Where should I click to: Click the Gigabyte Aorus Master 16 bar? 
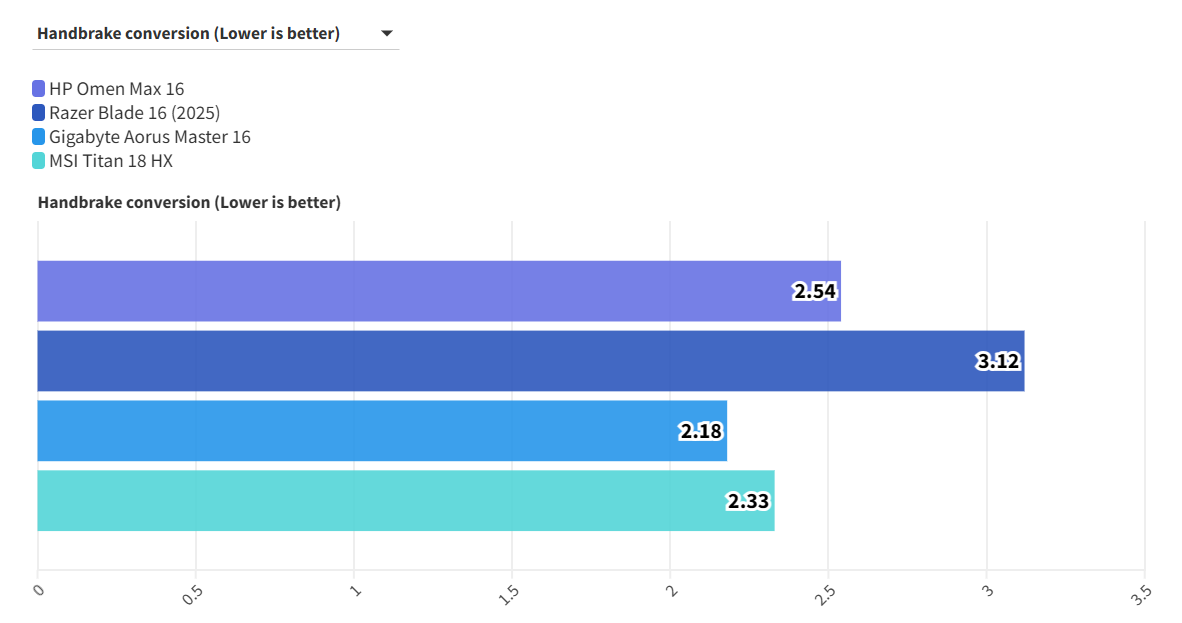point(350,431)
